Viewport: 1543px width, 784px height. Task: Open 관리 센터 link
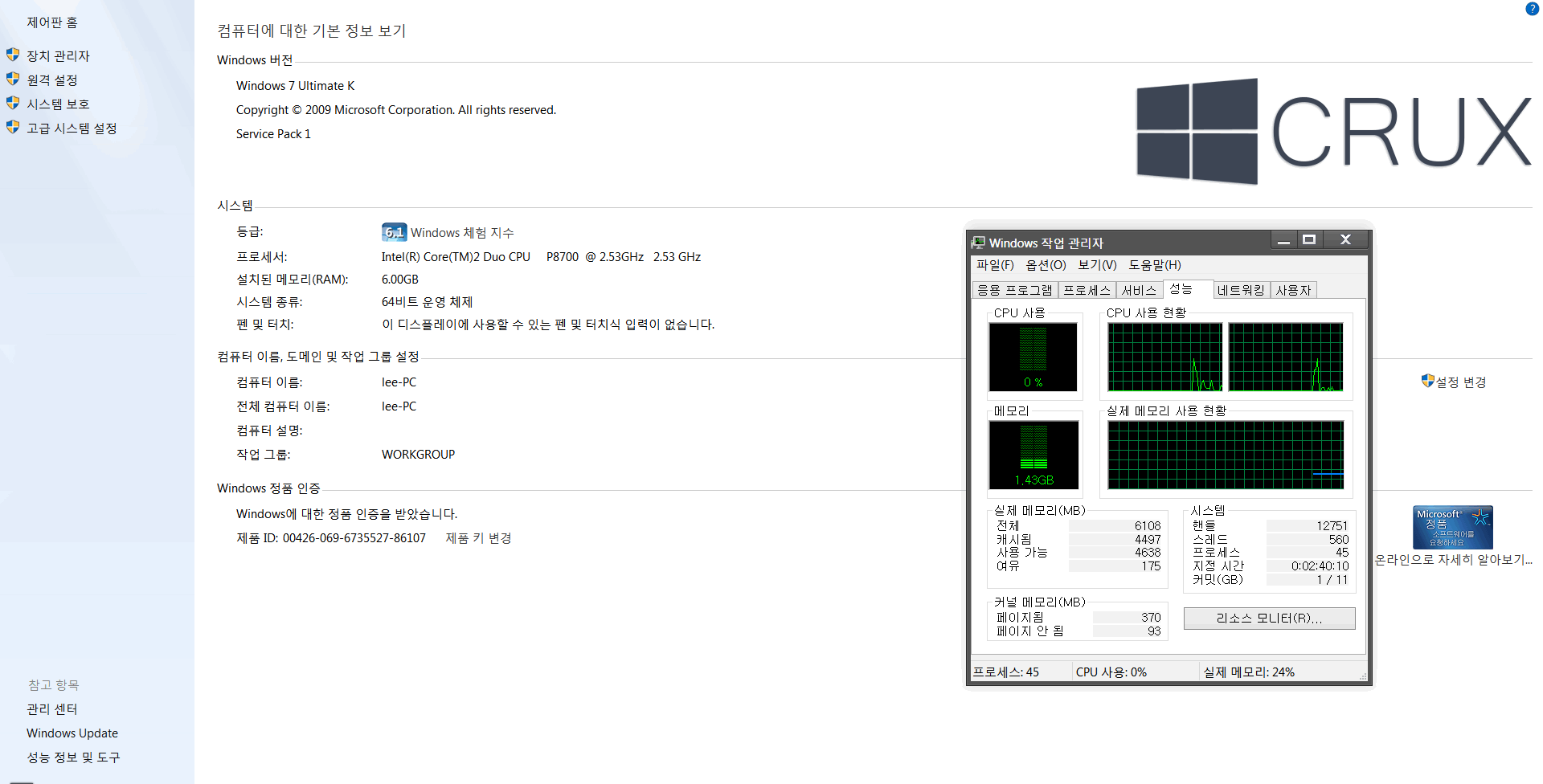click(x=52, y=709)
